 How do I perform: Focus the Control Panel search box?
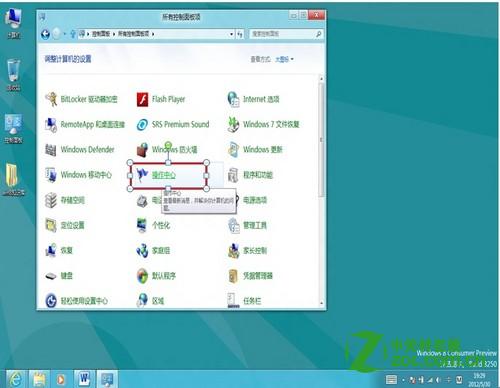[283, 34]
